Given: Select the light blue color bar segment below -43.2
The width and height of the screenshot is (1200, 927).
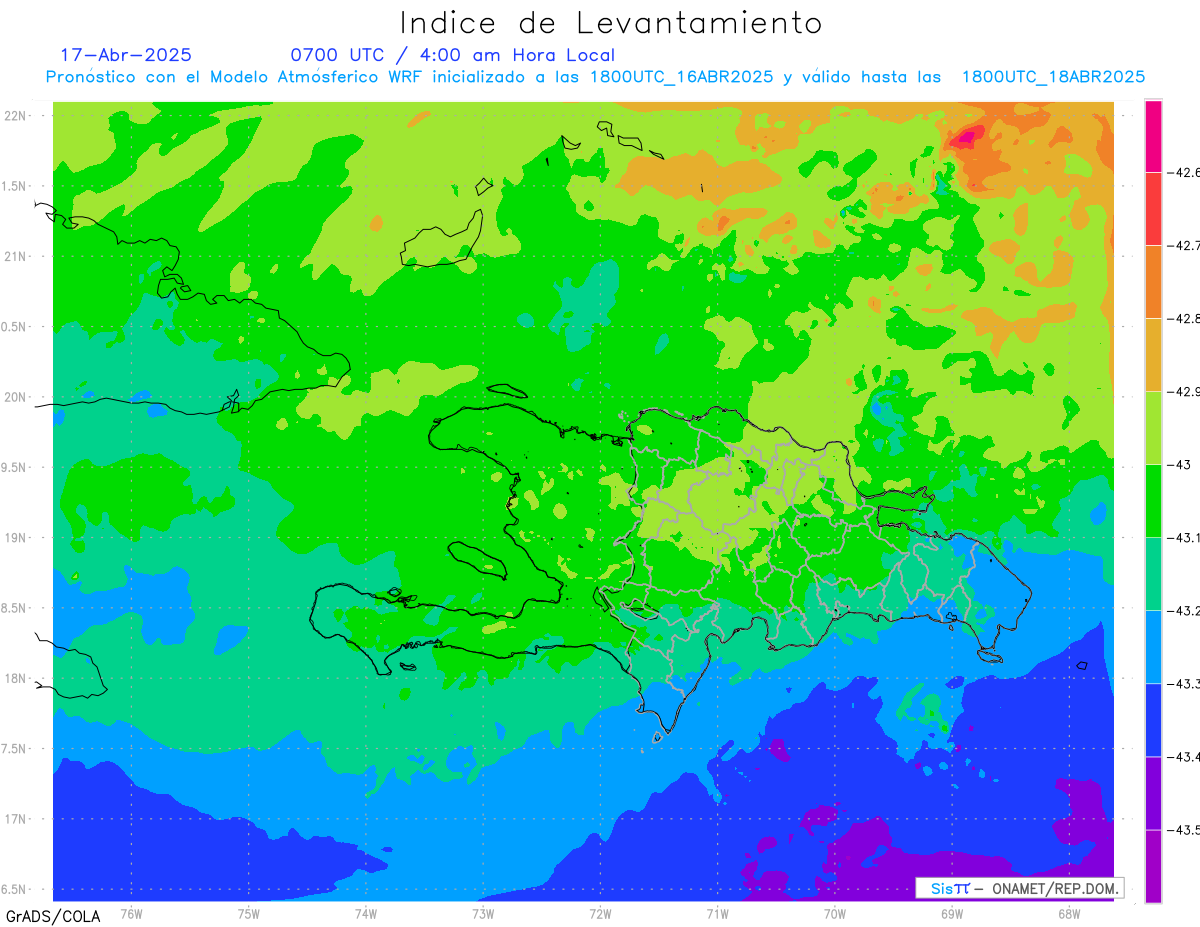Looking at the screenshot, I should click(1153, 646).
